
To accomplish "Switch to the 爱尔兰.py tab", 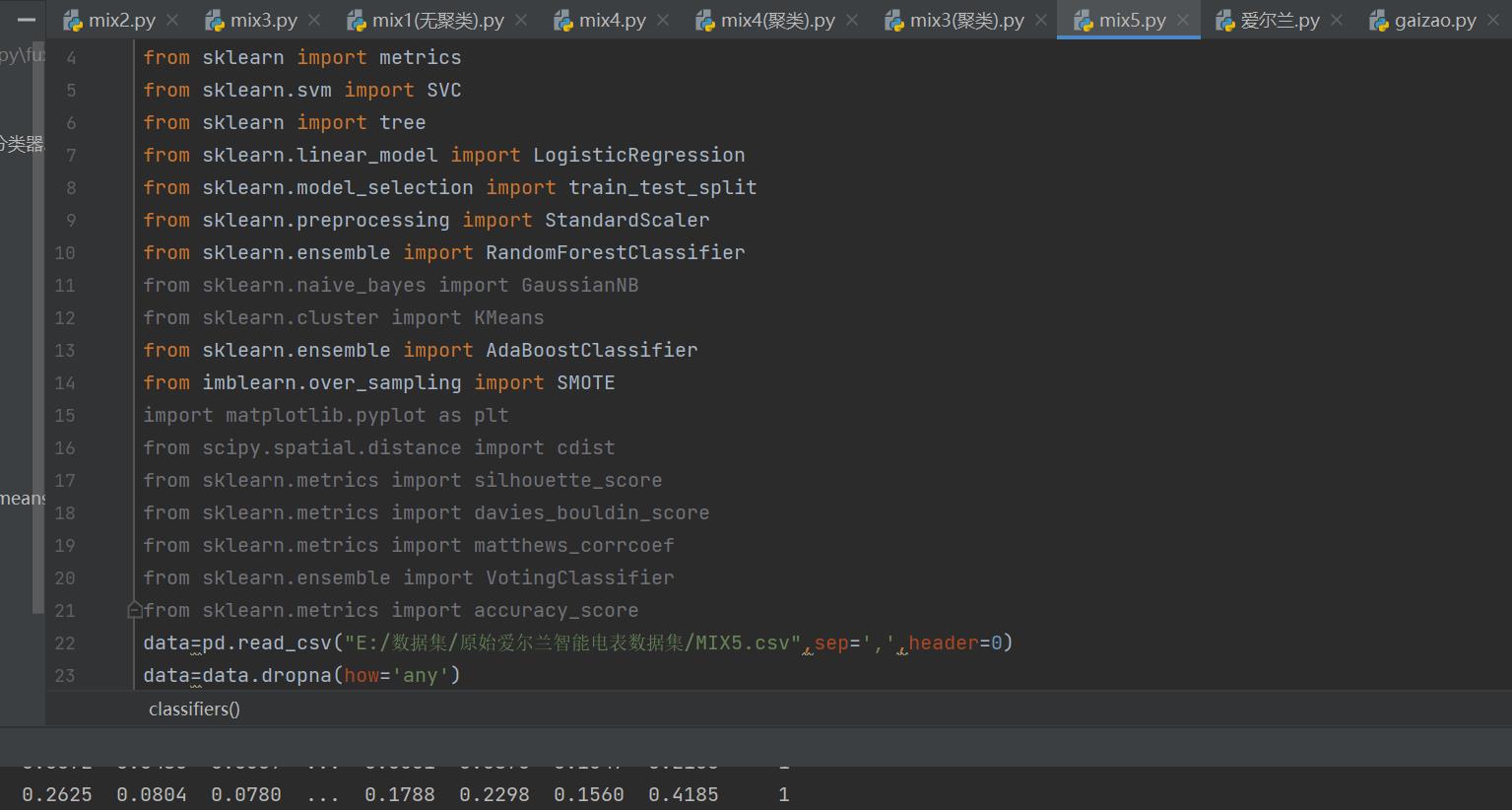I will [1280, 20].
